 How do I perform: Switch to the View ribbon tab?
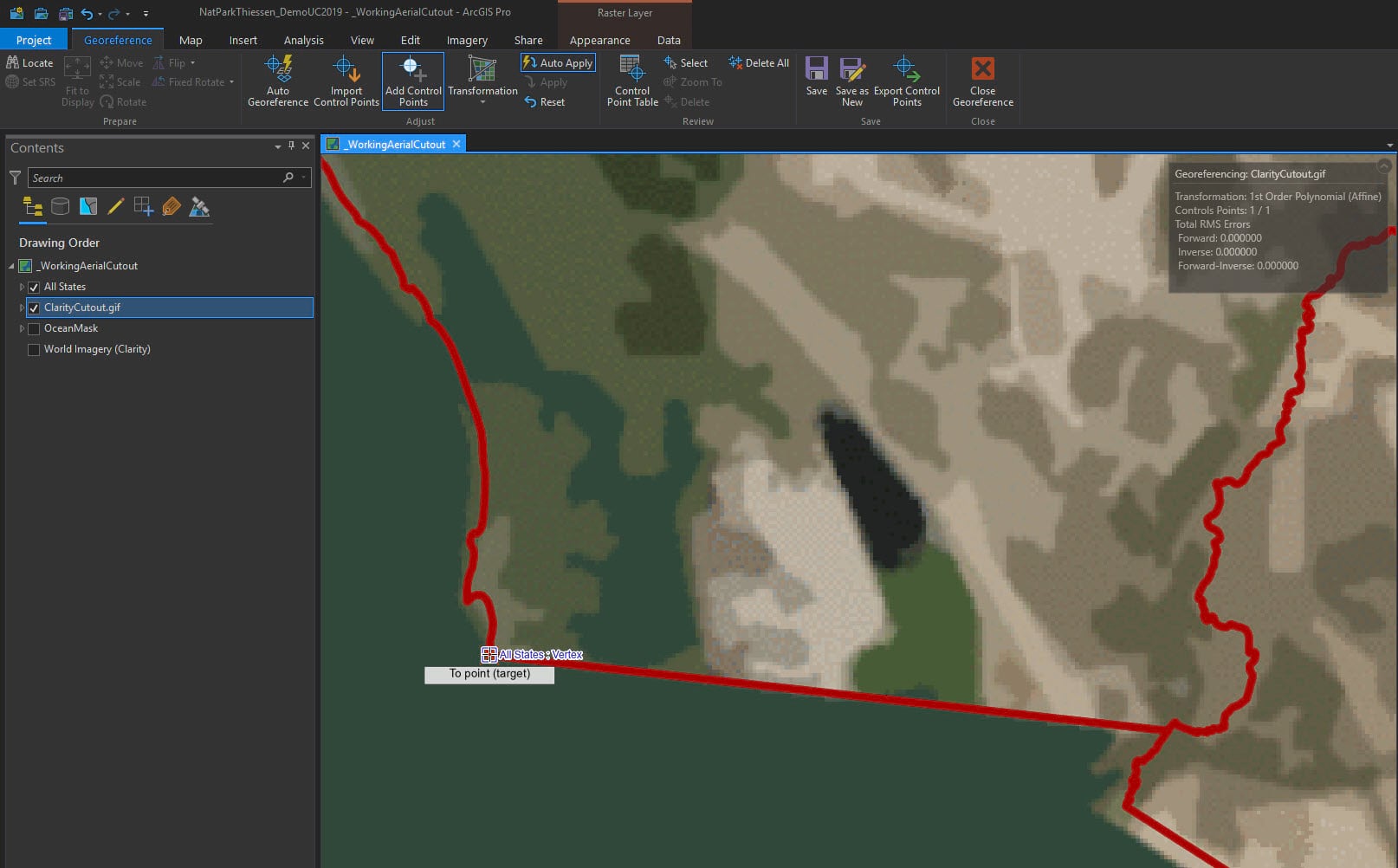pyautogui.click(x=362, y=40)
